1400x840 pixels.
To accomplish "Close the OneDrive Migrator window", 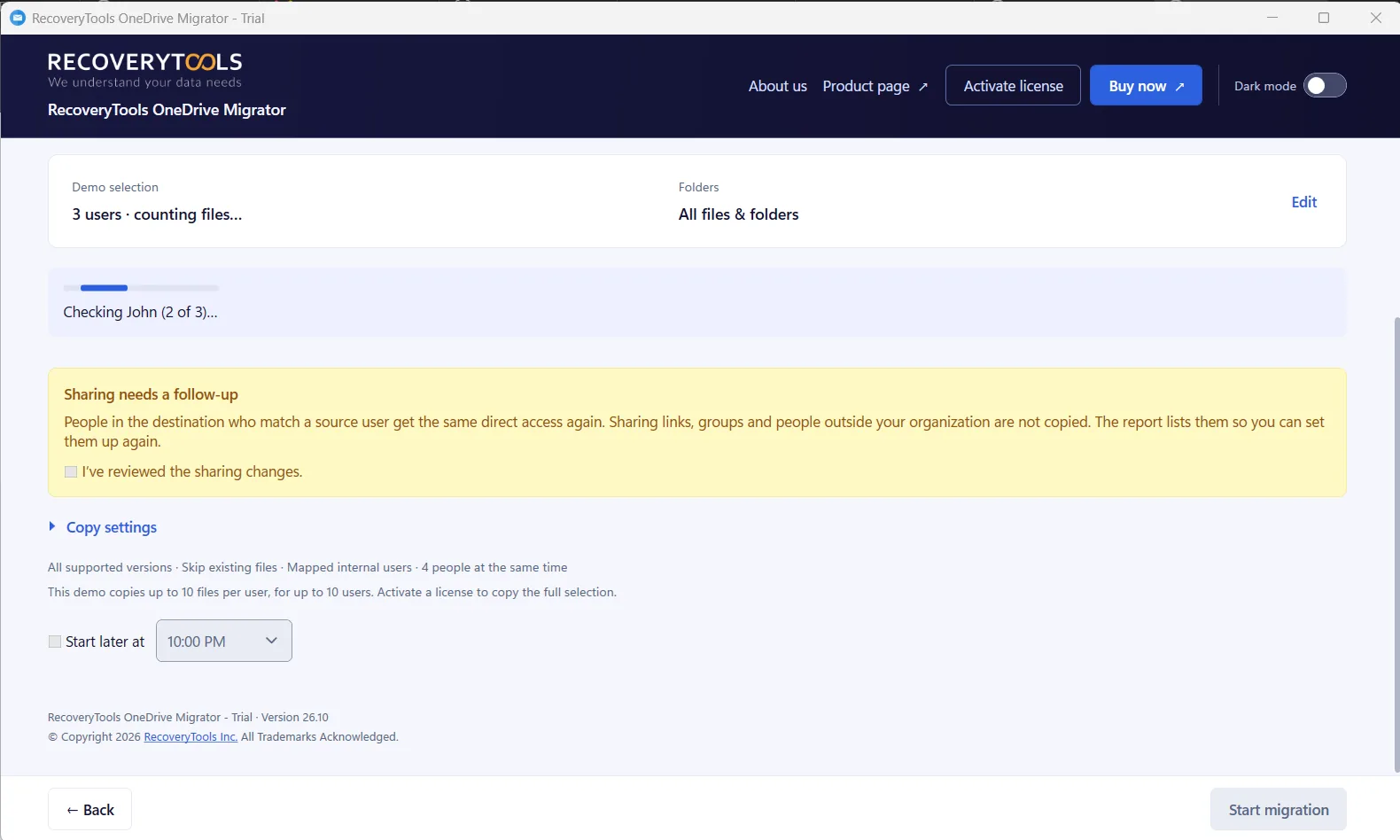I will click(1375, 18).
